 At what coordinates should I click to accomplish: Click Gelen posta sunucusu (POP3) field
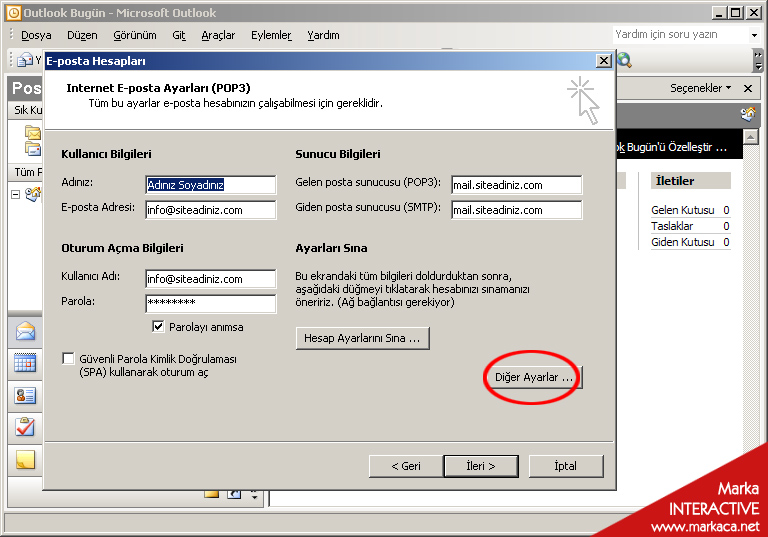pos(517,185)
